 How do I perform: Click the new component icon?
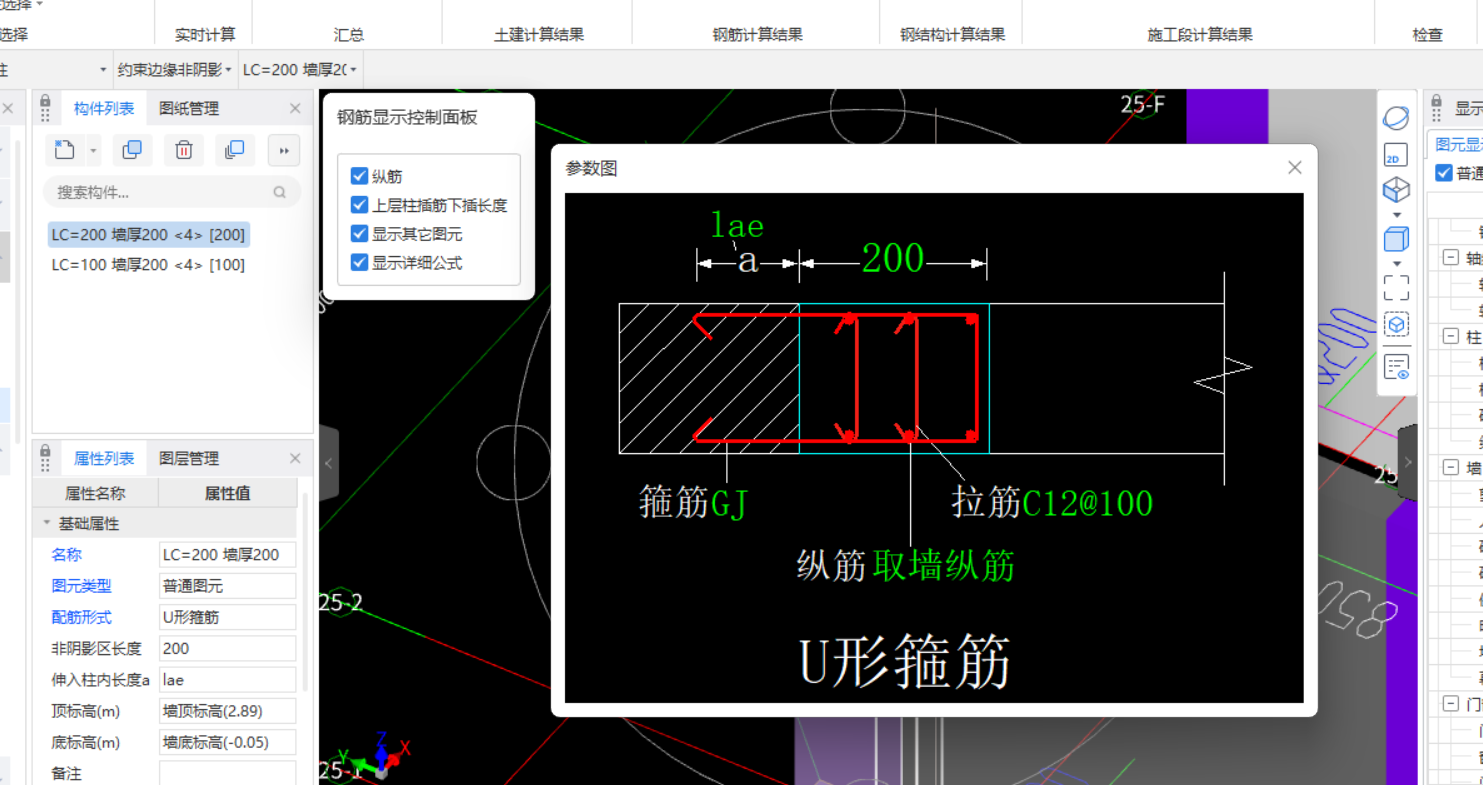64,150
